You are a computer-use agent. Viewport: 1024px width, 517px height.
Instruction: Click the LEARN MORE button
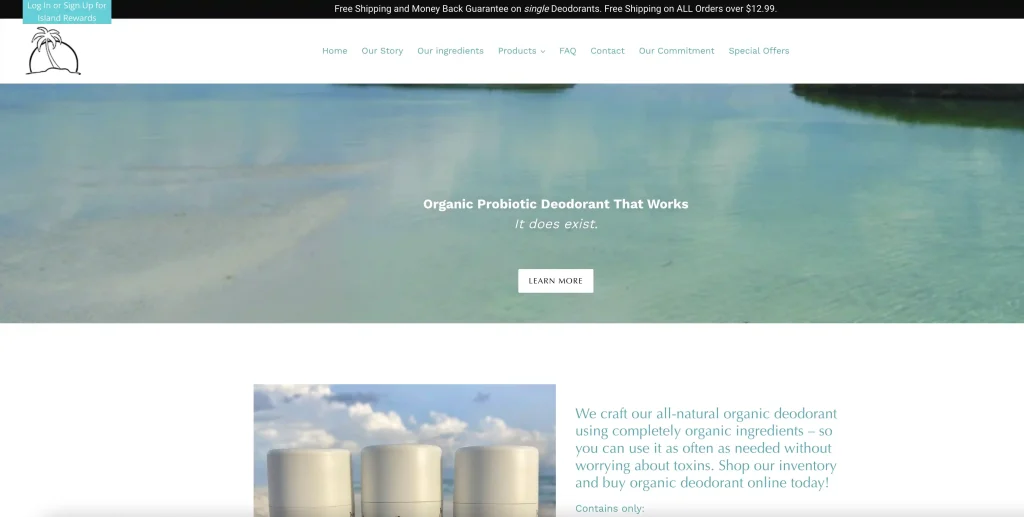pyautogui.click(x=556, y=281)
